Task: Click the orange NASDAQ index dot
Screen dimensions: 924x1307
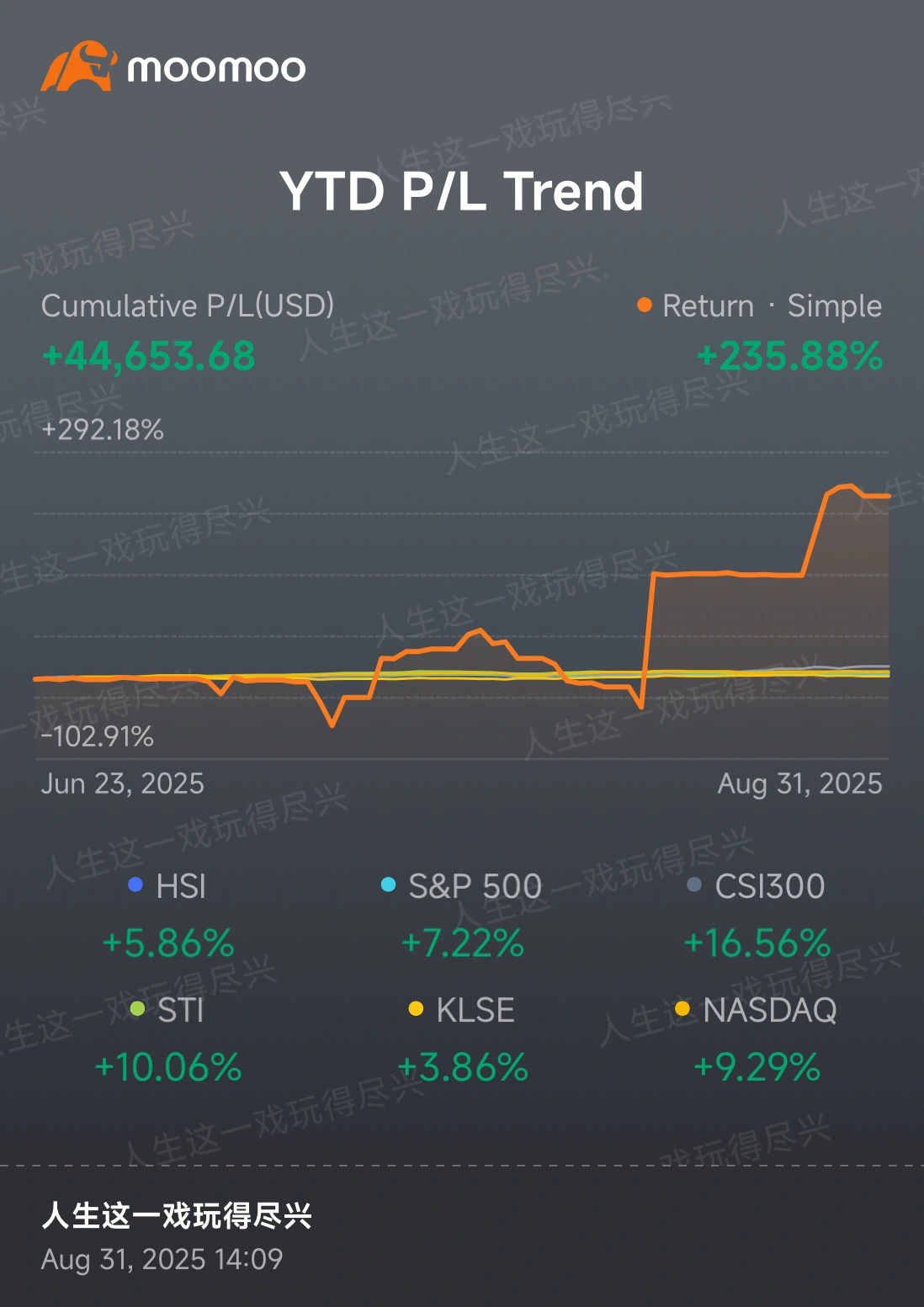Action: click(682, 1009)
